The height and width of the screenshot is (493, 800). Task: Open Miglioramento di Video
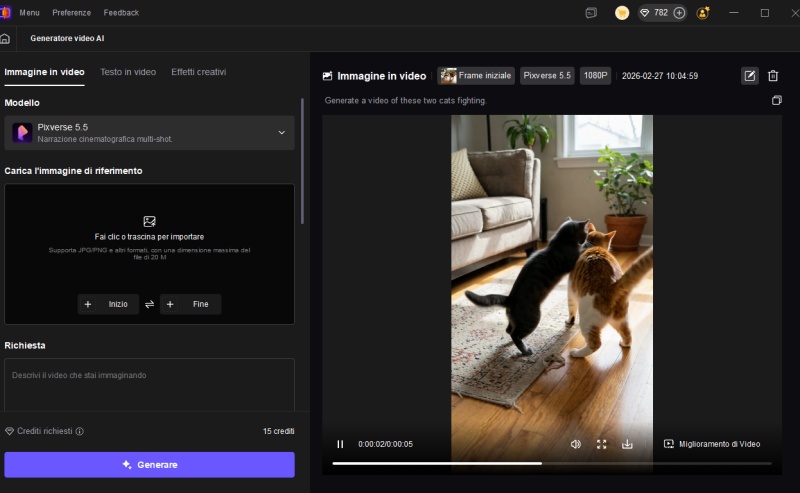[712, 444]
